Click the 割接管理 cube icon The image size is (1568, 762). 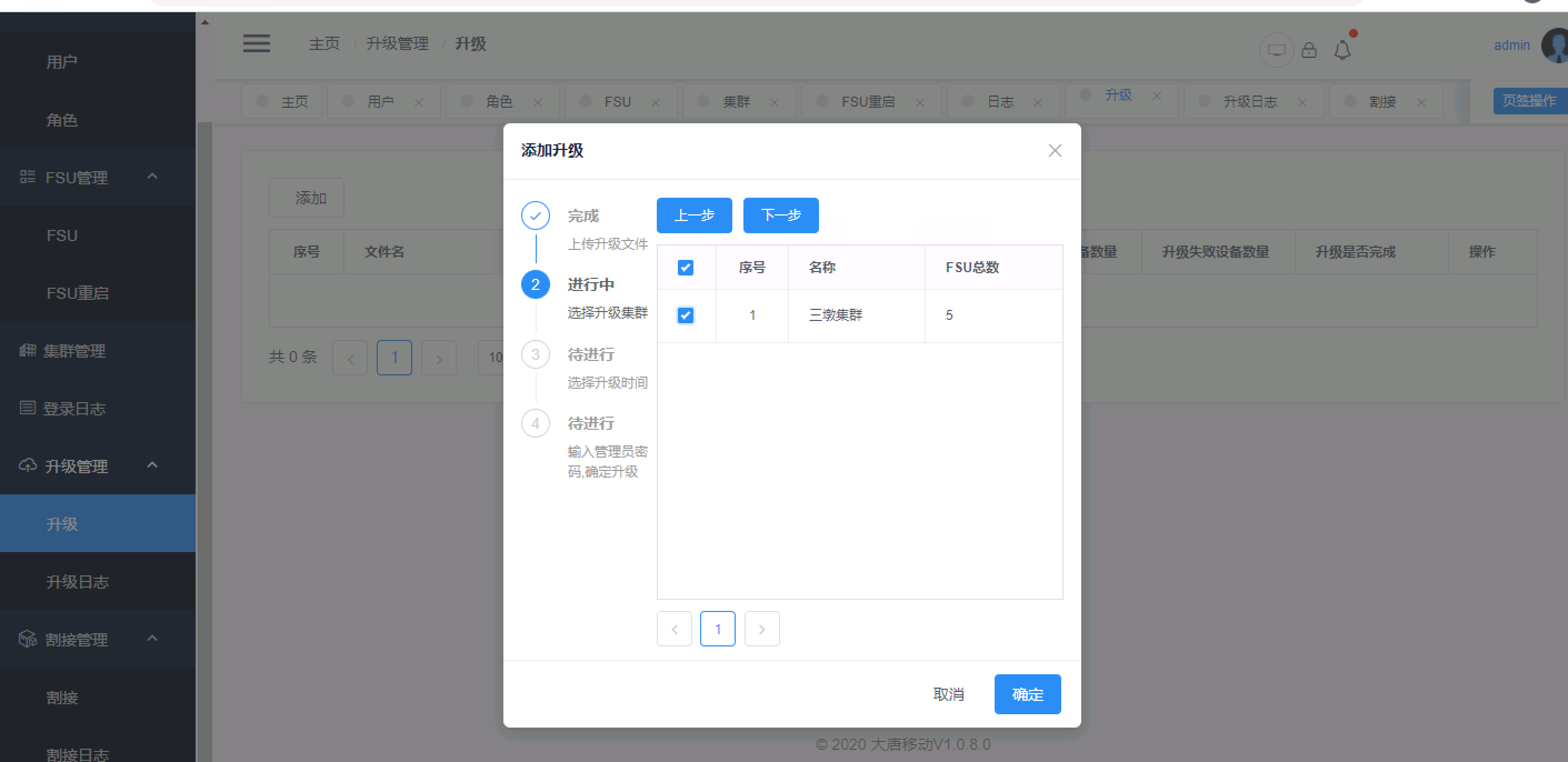(x=27, y=639)
